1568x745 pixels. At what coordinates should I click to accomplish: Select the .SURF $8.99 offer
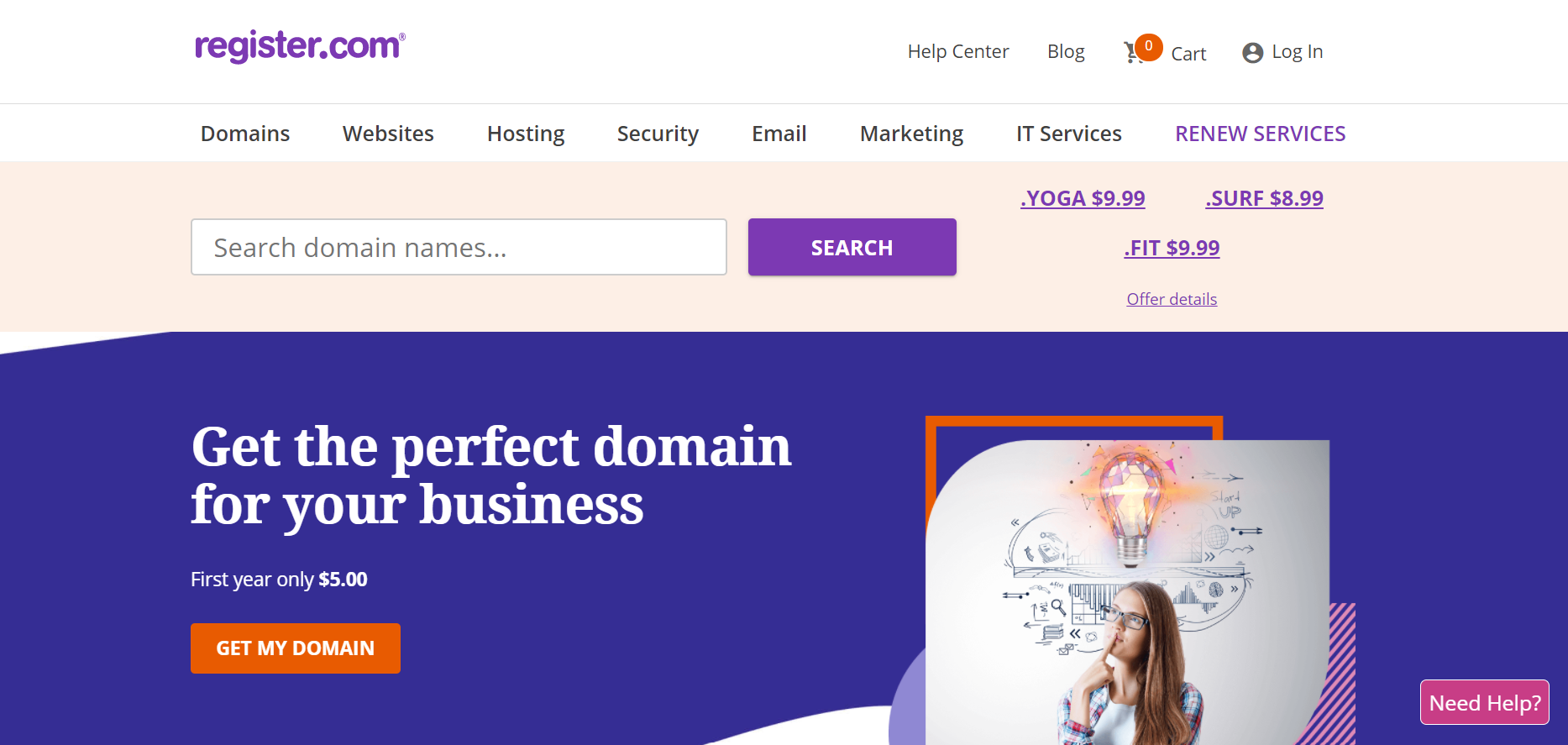(1264, 198)
